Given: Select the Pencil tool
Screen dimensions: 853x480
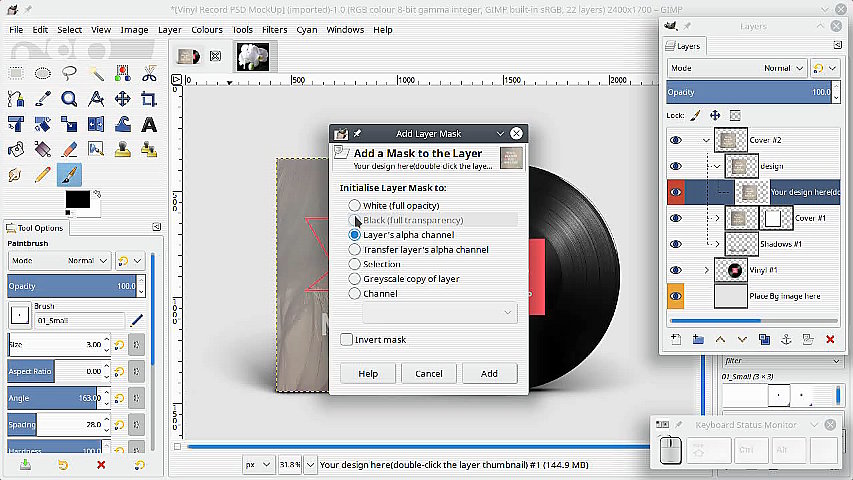Looking at the screenshot, I should (x=42, y=175).
